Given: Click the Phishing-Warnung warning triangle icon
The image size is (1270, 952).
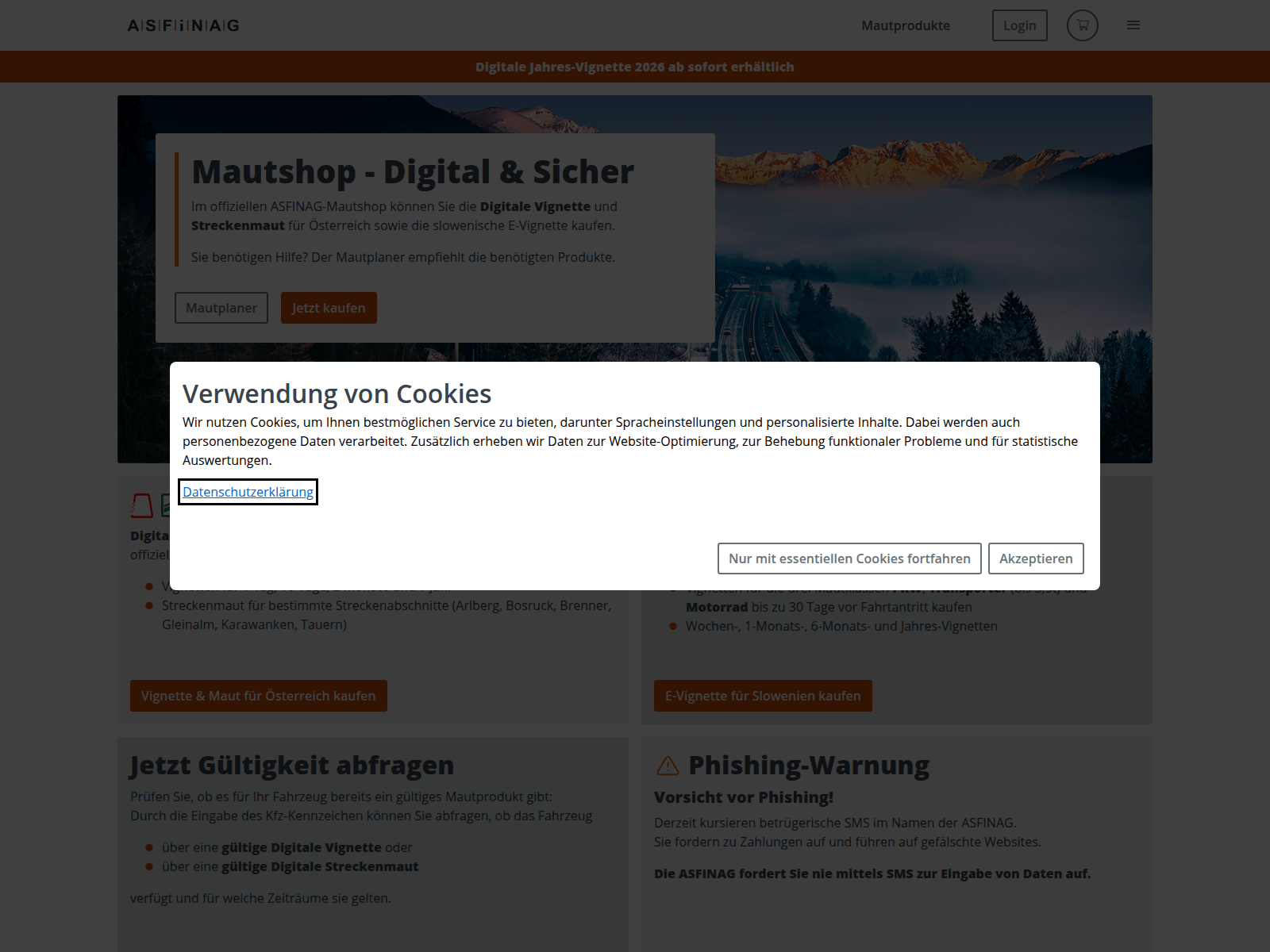Looking at the screenshot, I should [x=668, y=766].
